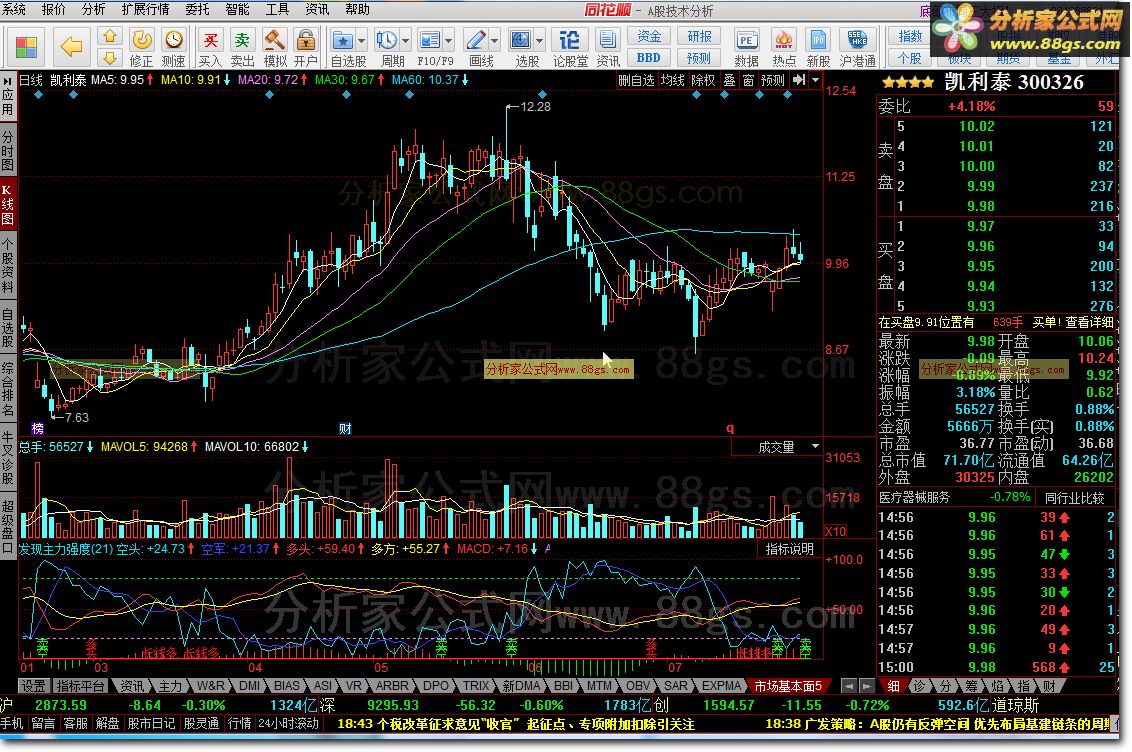Image resolution: width=1132 pixels, height=752 pixels.
Task: Expand the 自选股 dropdown arrow
Action: (x=362, y=40)
